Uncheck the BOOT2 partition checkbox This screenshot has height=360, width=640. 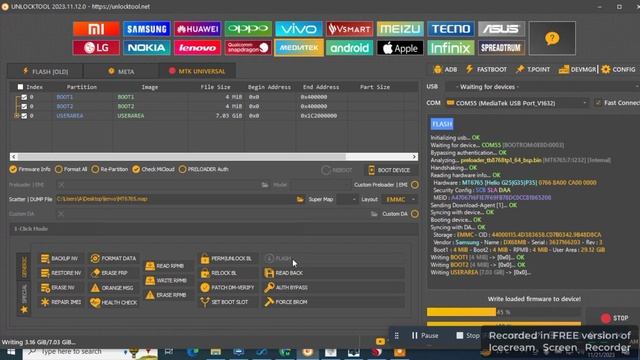[x=24, y=107]
